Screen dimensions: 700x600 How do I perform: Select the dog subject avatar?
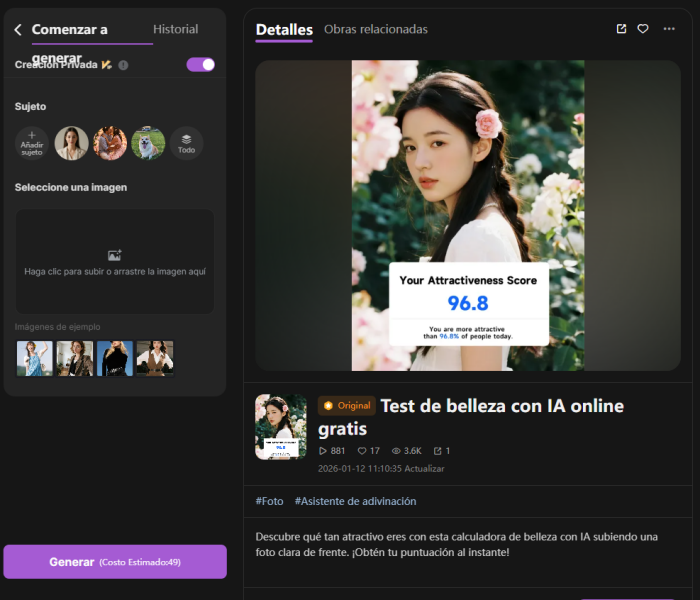tap(148, 143)
